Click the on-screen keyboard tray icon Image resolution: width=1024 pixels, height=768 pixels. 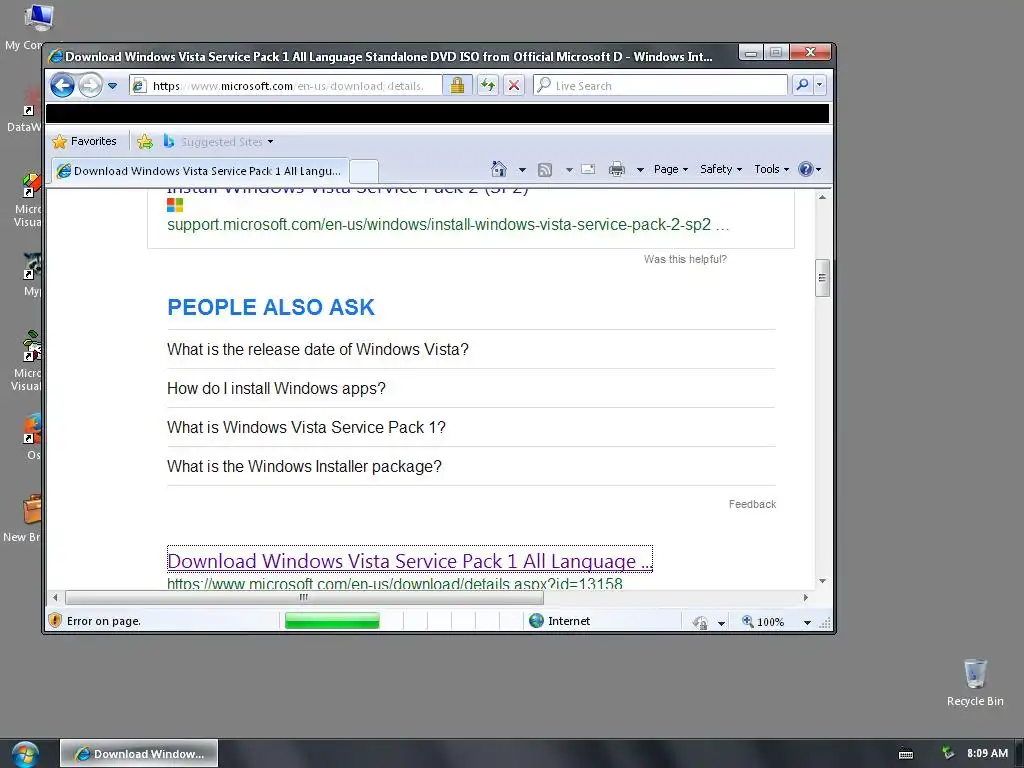(906, 754)
